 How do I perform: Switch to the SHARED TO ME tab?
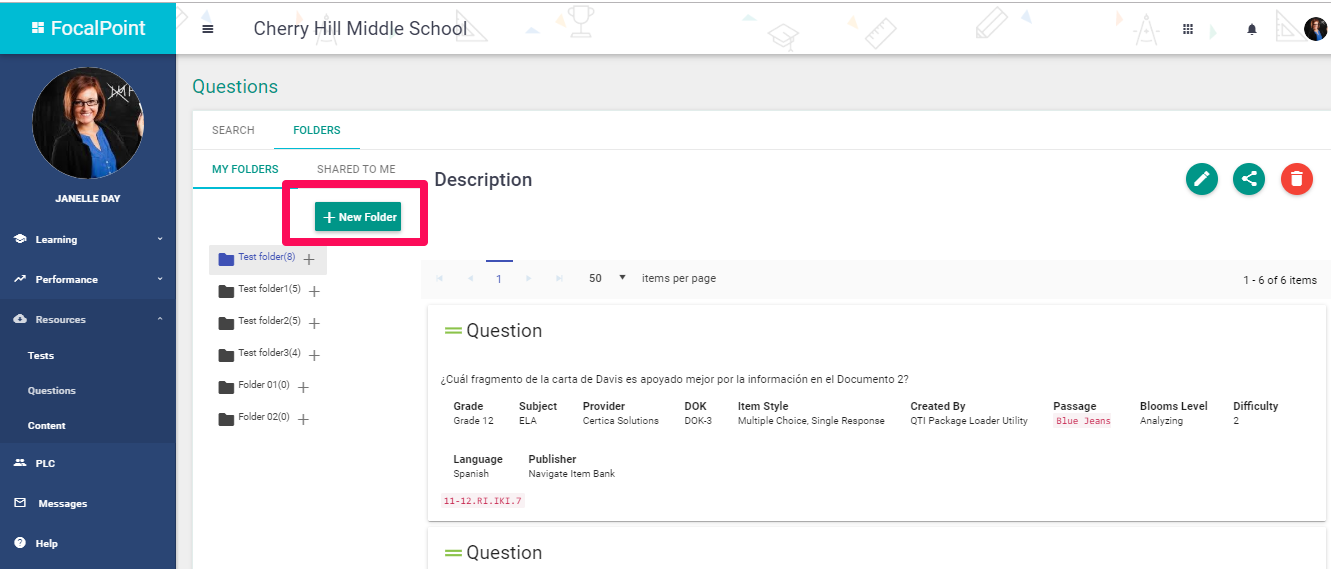pyautogui.click(x=356, y=169)
